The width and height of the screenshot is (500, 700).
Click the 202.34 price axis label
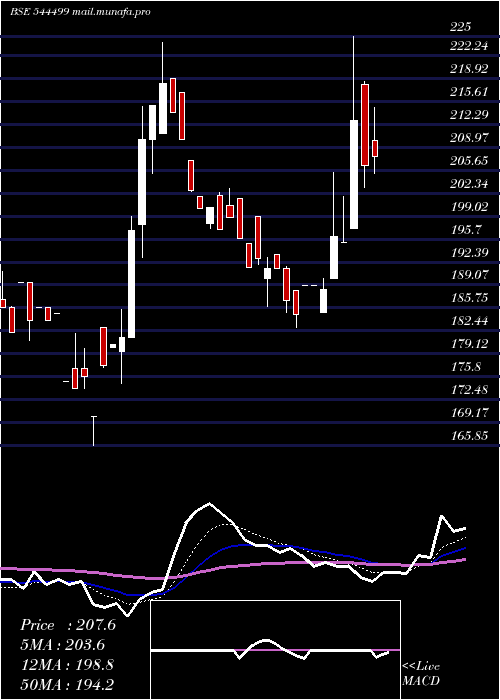pyautogui.click(x=468, y=184)
